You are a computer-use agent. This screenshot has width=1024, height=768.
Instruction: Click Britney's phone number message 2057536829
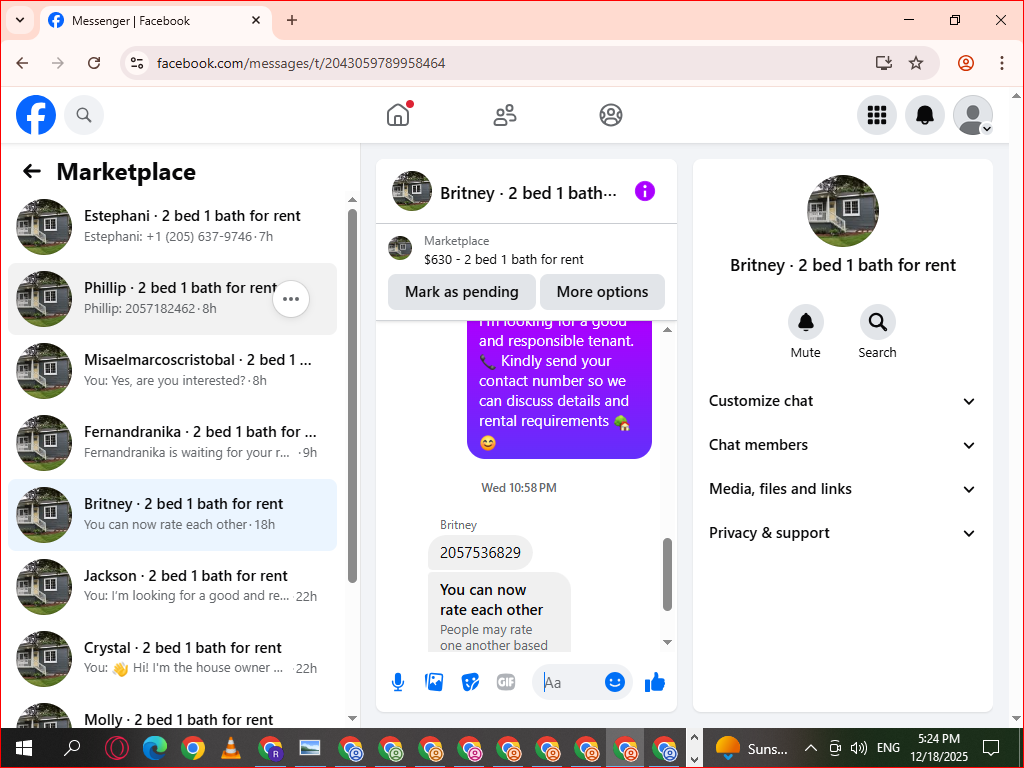(x=480, y=552)
